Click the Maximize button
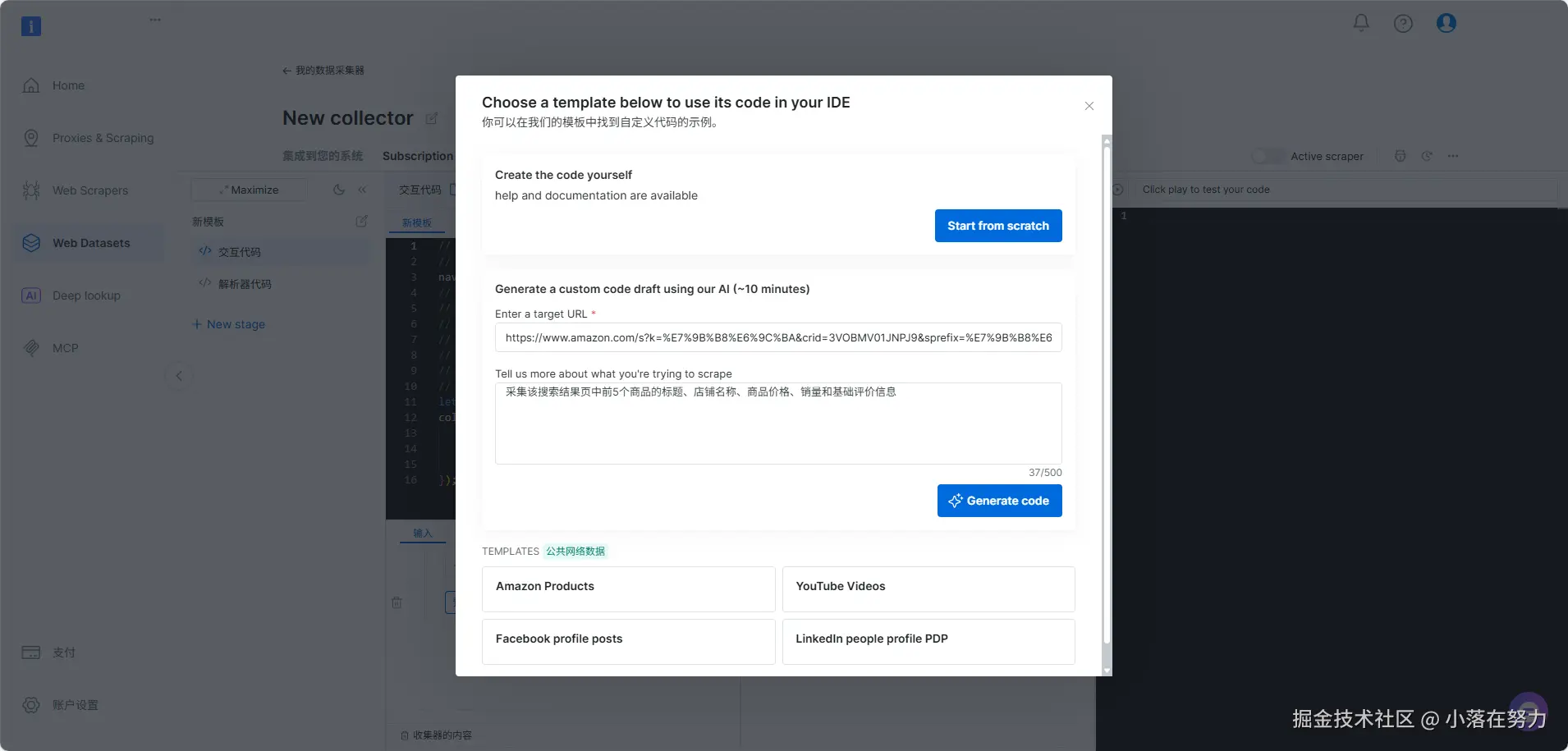This screenshot has height=751, width=1568. pyautogui.click(x=250, y=190)
